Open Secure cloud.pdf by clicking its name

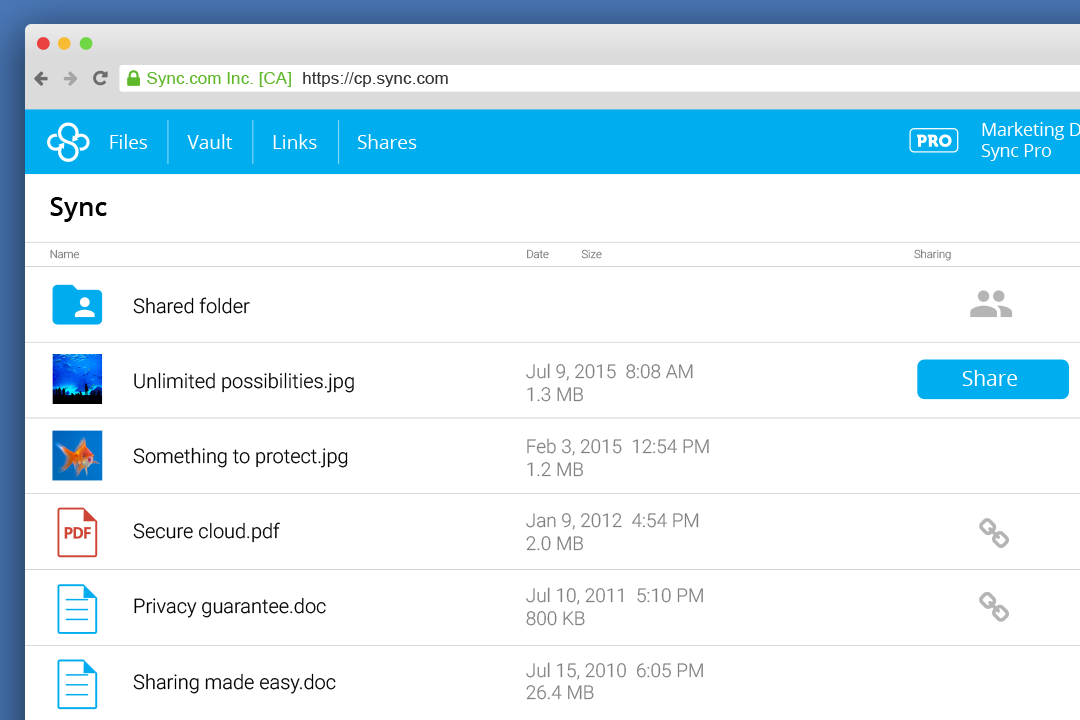[206, 531]
